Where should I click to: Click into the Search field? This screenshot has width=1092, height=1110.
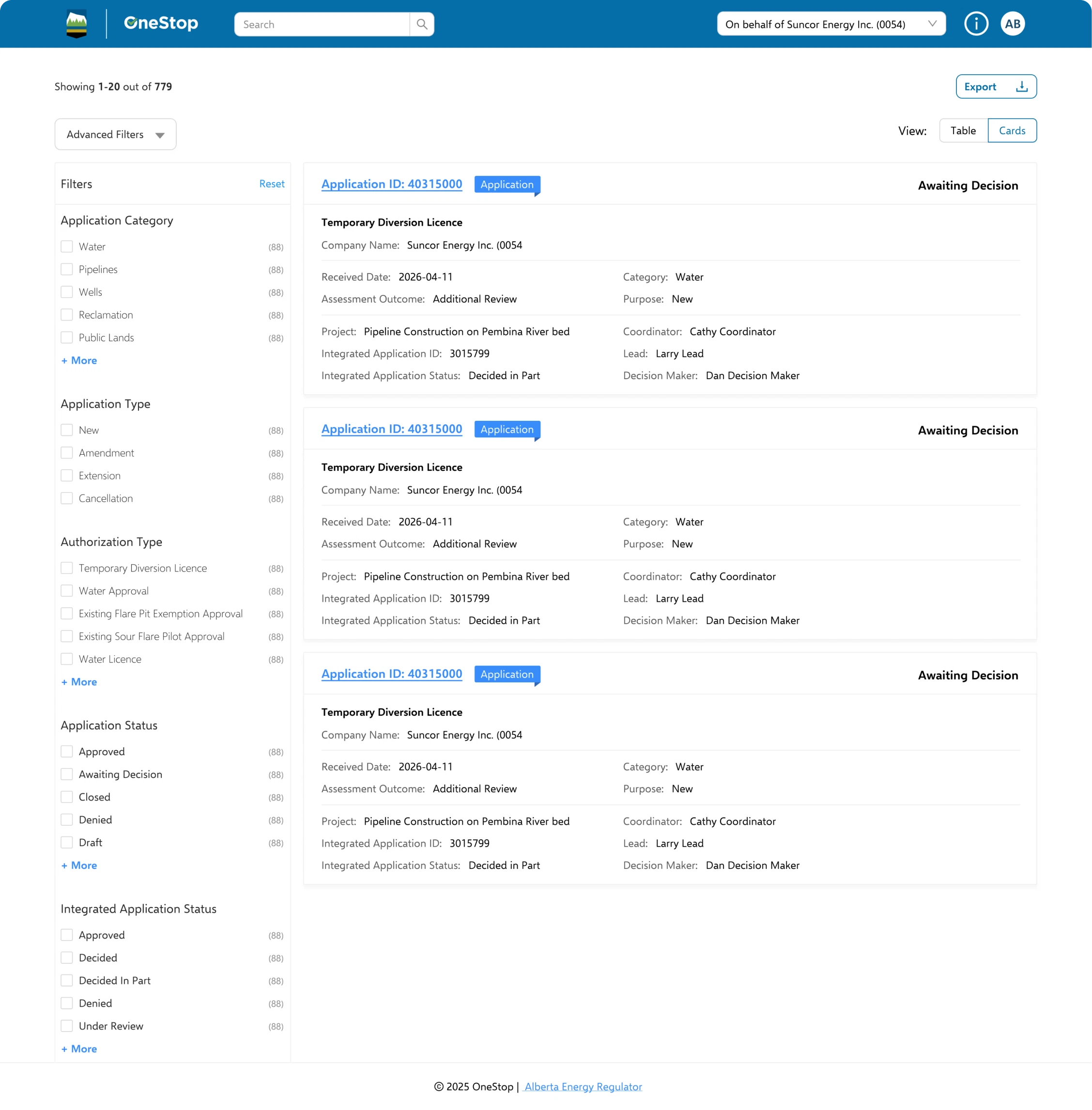(x=322, y=24)
